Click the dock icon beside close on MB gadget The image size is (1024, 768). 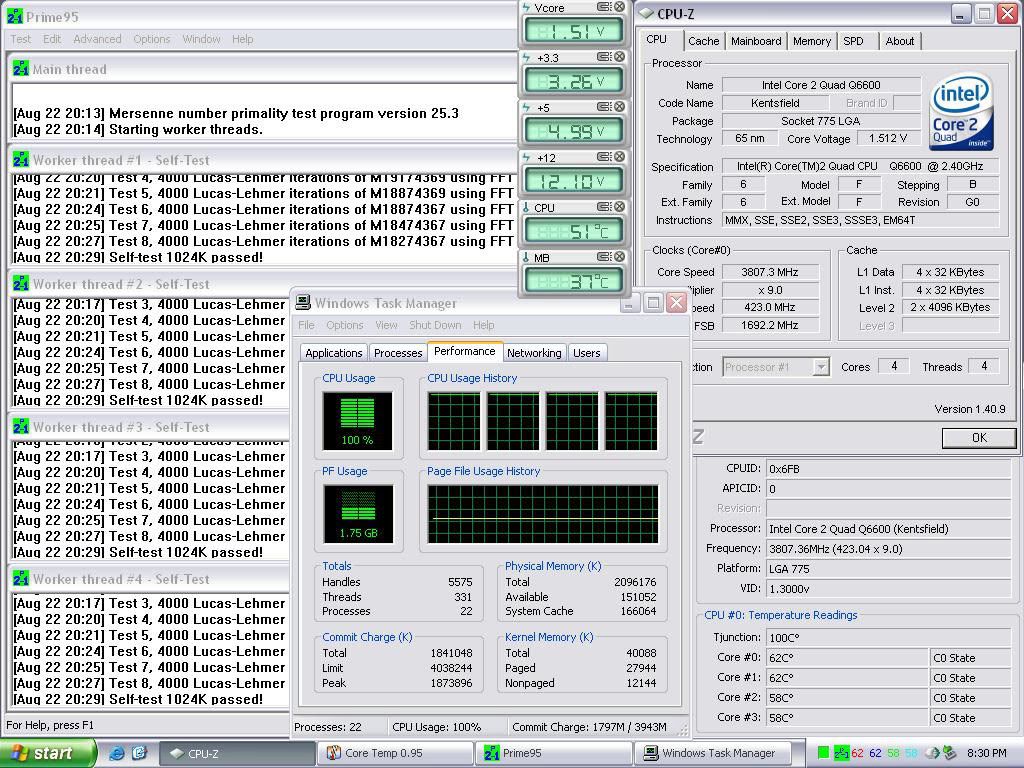[x=604, y=257]
